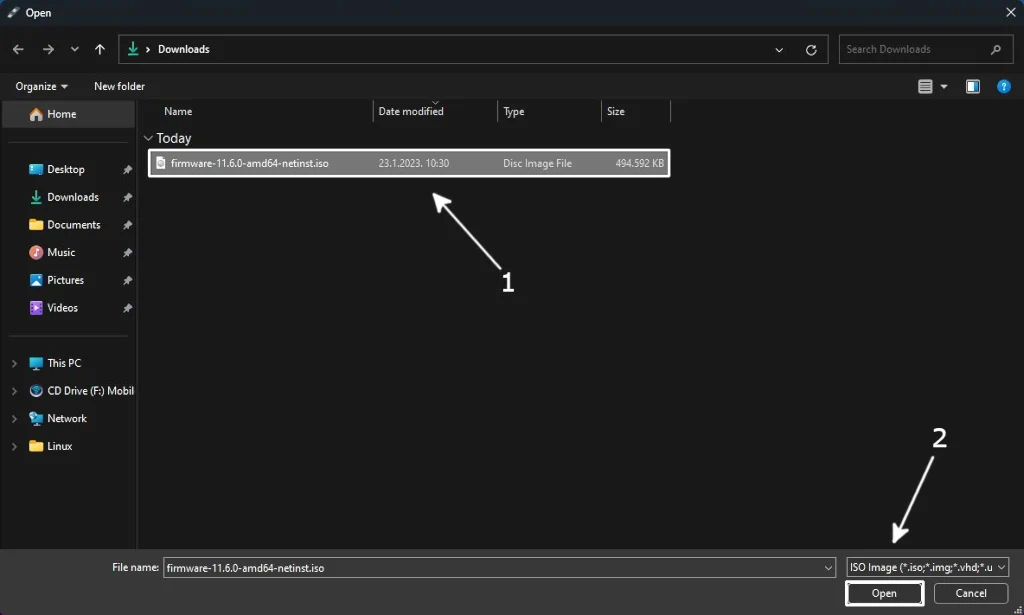This screenshot has width=1024, height=615.
Task: Click the Open button
Action: 884,592
